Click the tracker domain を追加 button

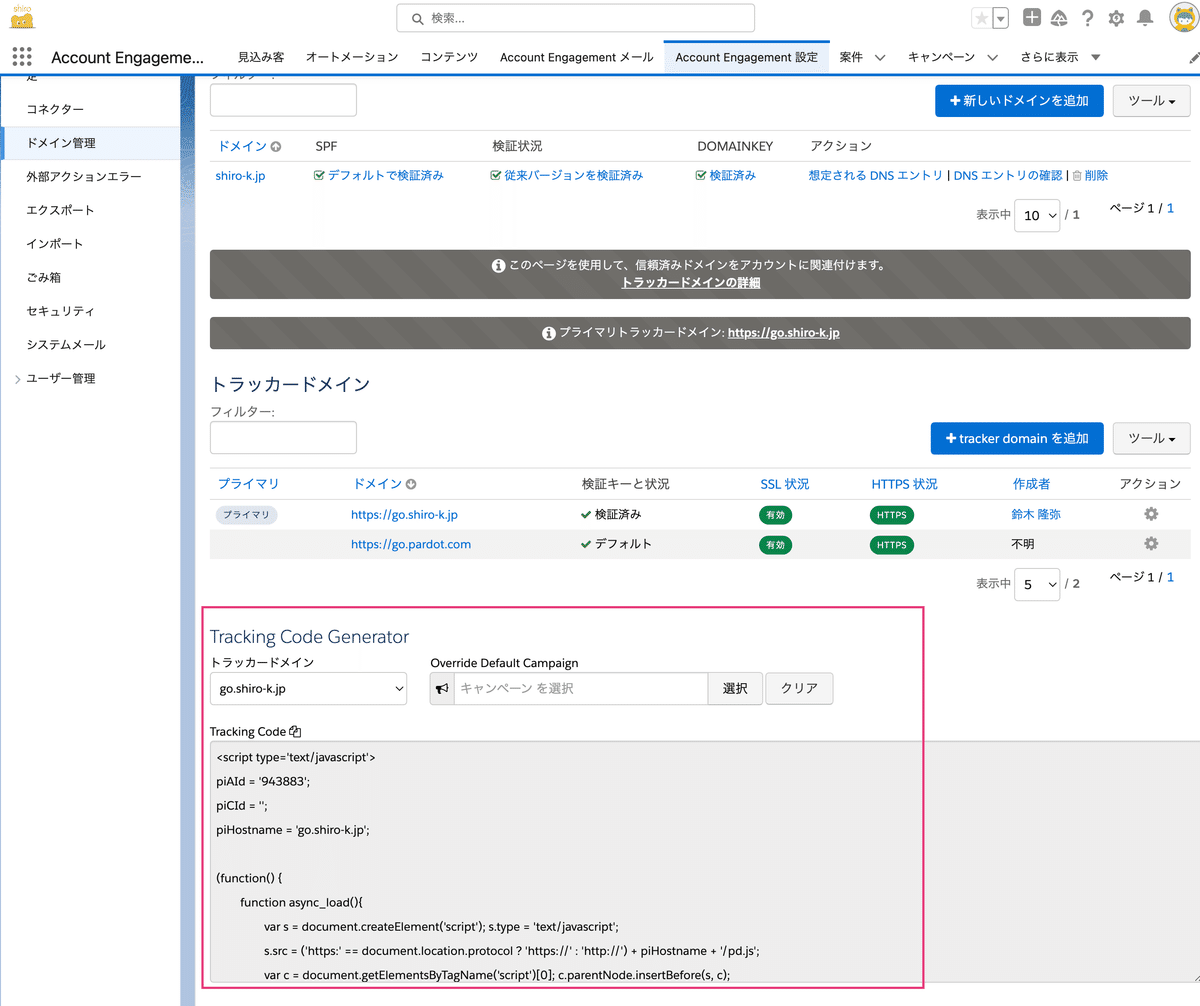click(x=1017, y=438)
